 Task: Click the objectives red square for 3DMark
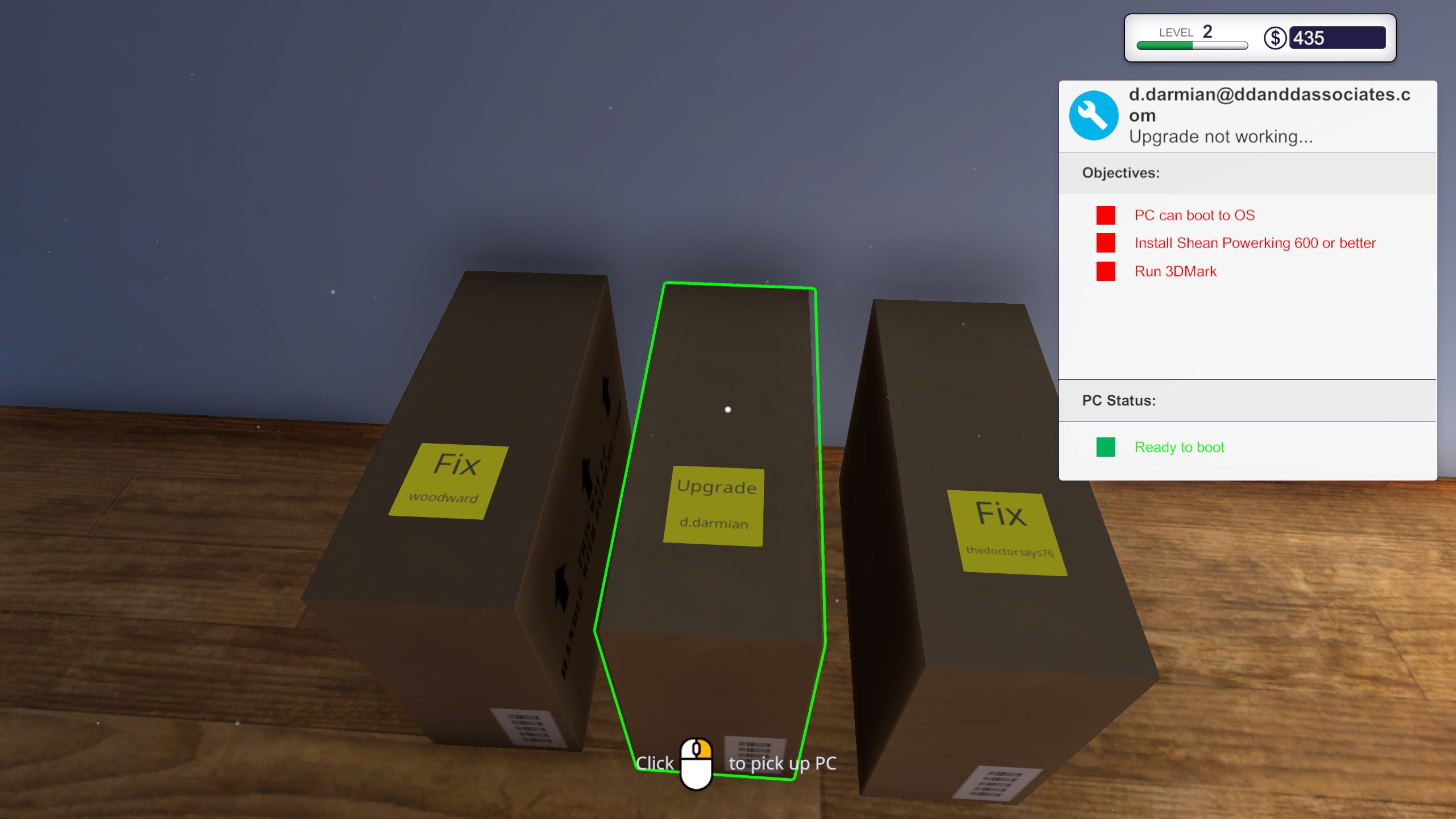(1105, 271)
